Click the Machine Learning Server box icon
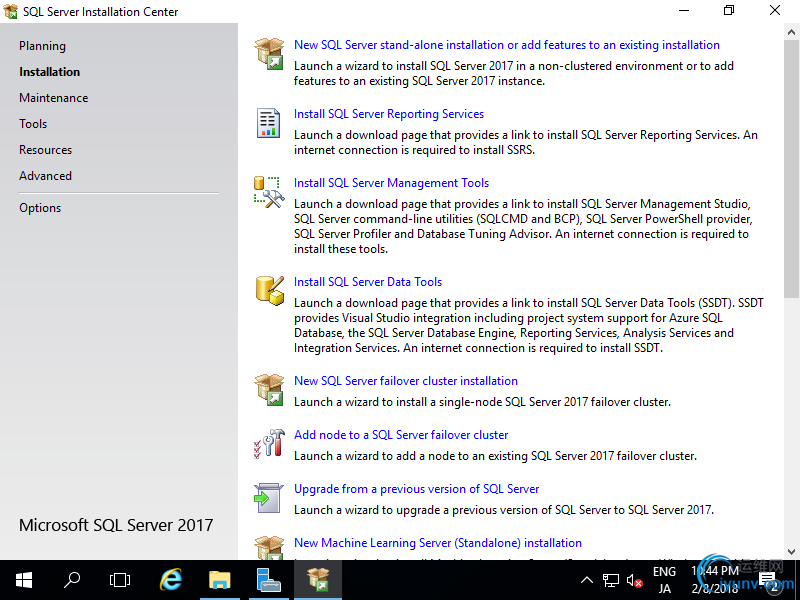800x600 pixels. [269, 547]
